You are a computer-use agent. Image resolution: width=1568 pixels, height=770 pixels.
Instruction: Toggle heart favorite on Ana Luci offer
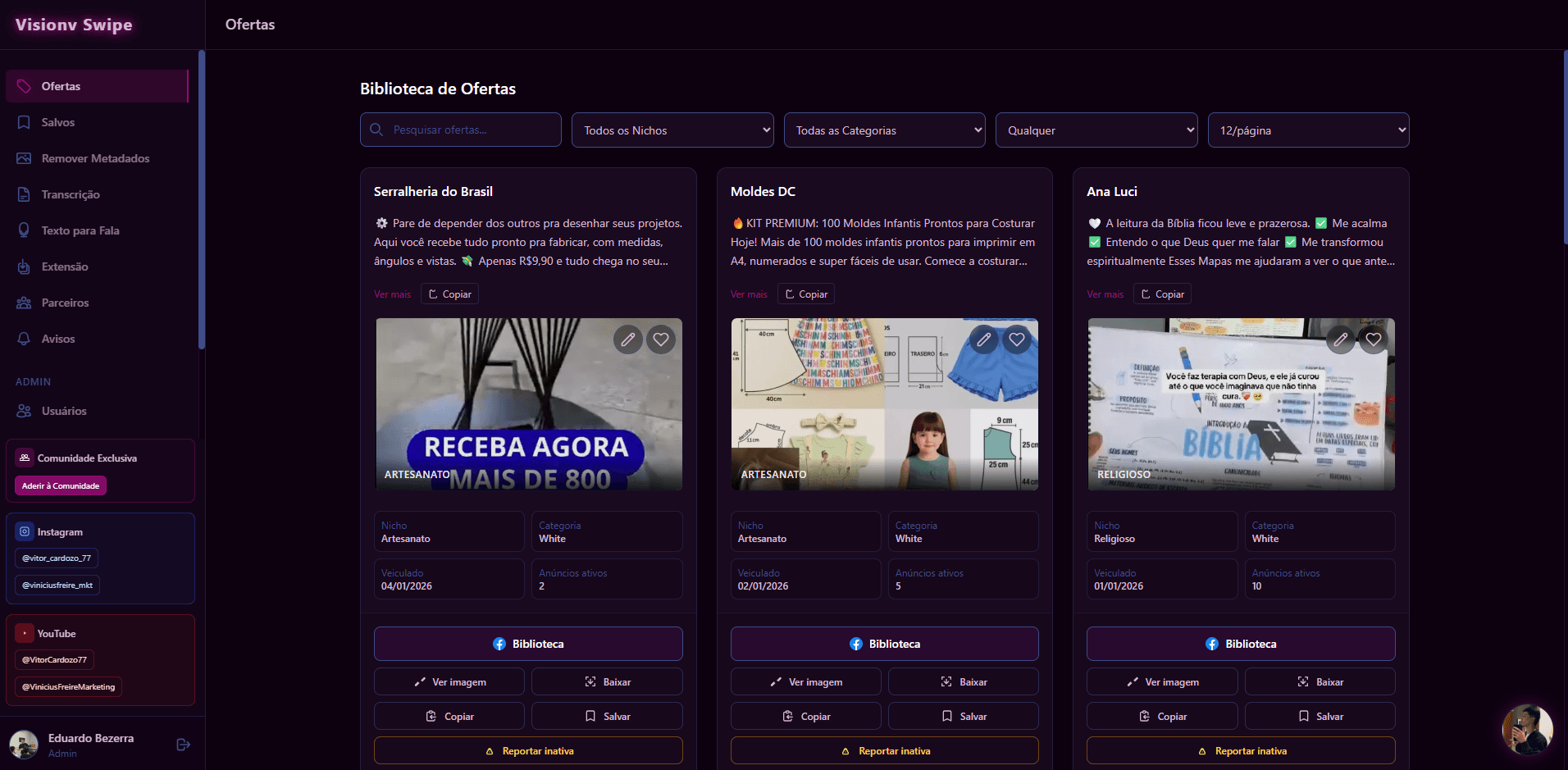tap(1374, 339)
